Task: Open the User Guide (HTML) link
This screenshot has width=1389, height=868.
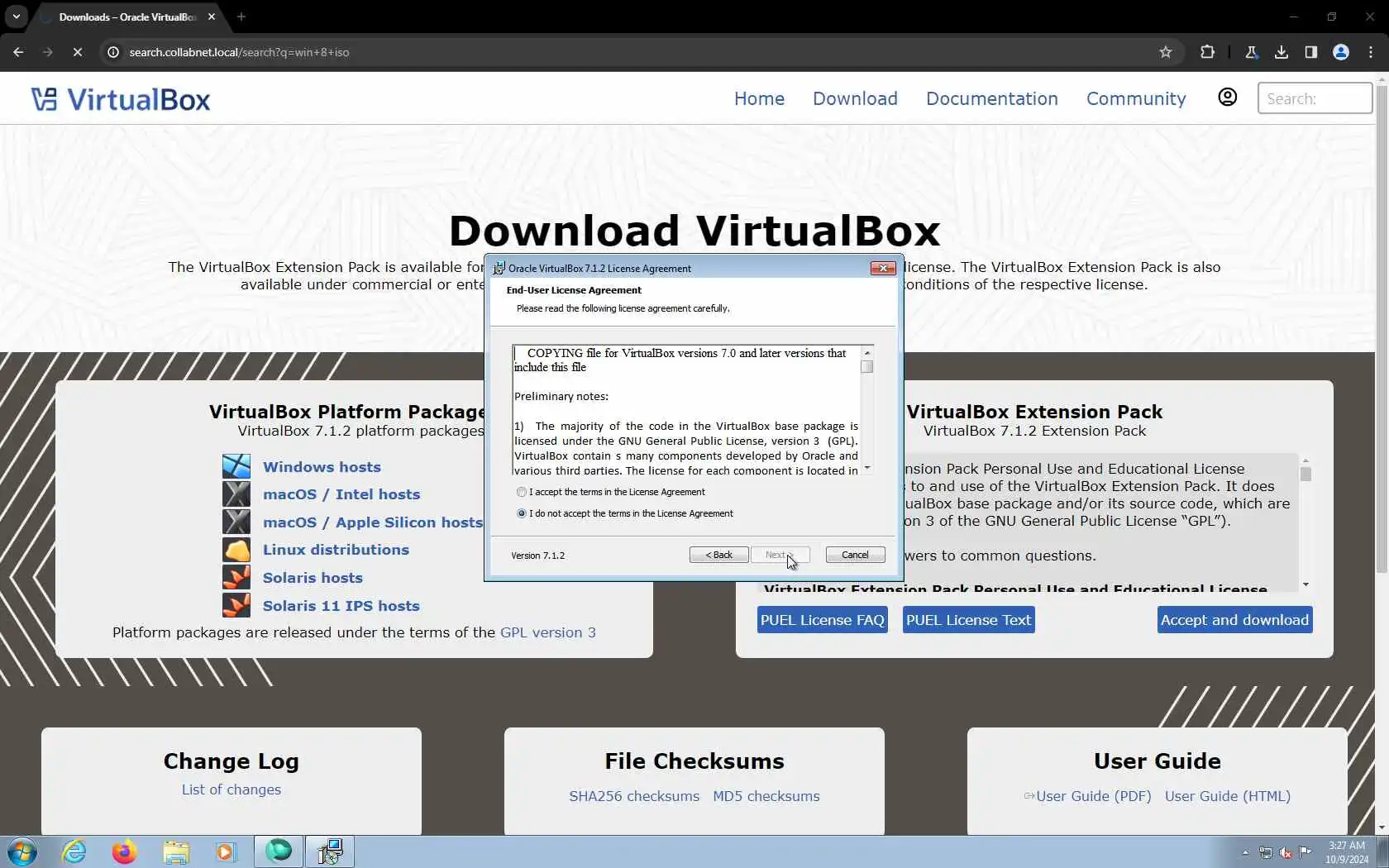Action: pyautogui.click(x=1228, y=796)
